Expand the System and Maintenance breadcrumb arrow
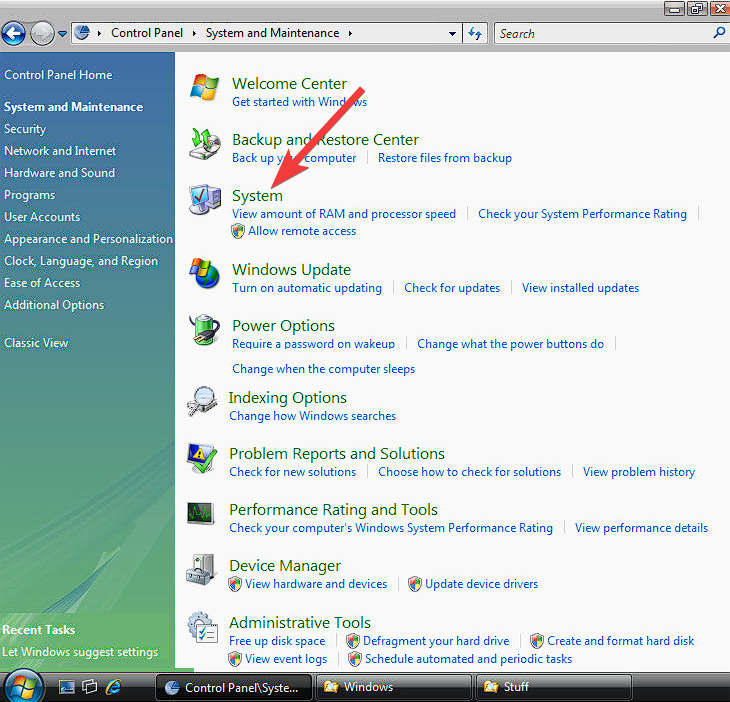This screenshot has height=702, width=730. point(351,33)
